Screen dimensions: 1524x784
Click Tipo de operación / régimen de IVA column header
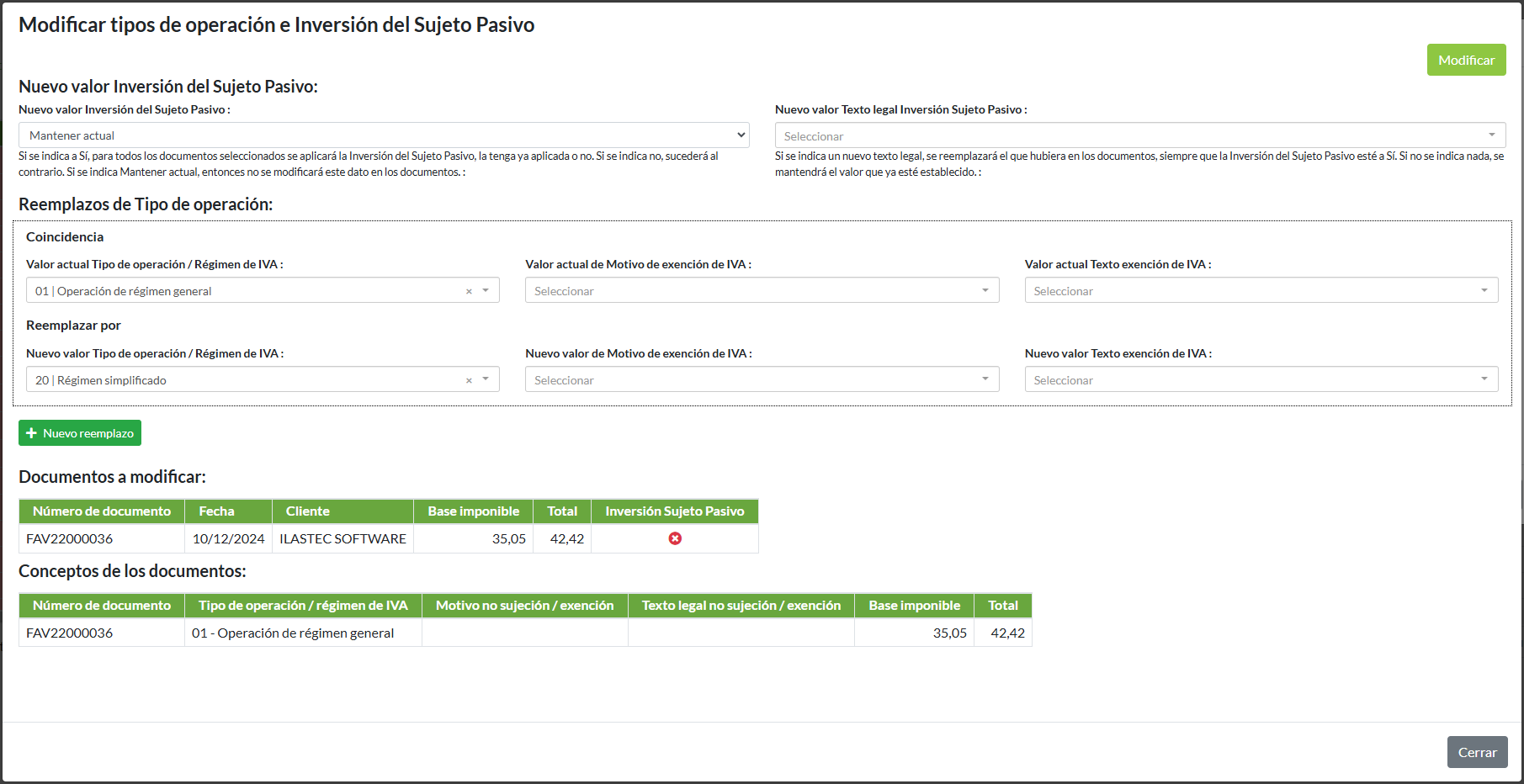303,606
